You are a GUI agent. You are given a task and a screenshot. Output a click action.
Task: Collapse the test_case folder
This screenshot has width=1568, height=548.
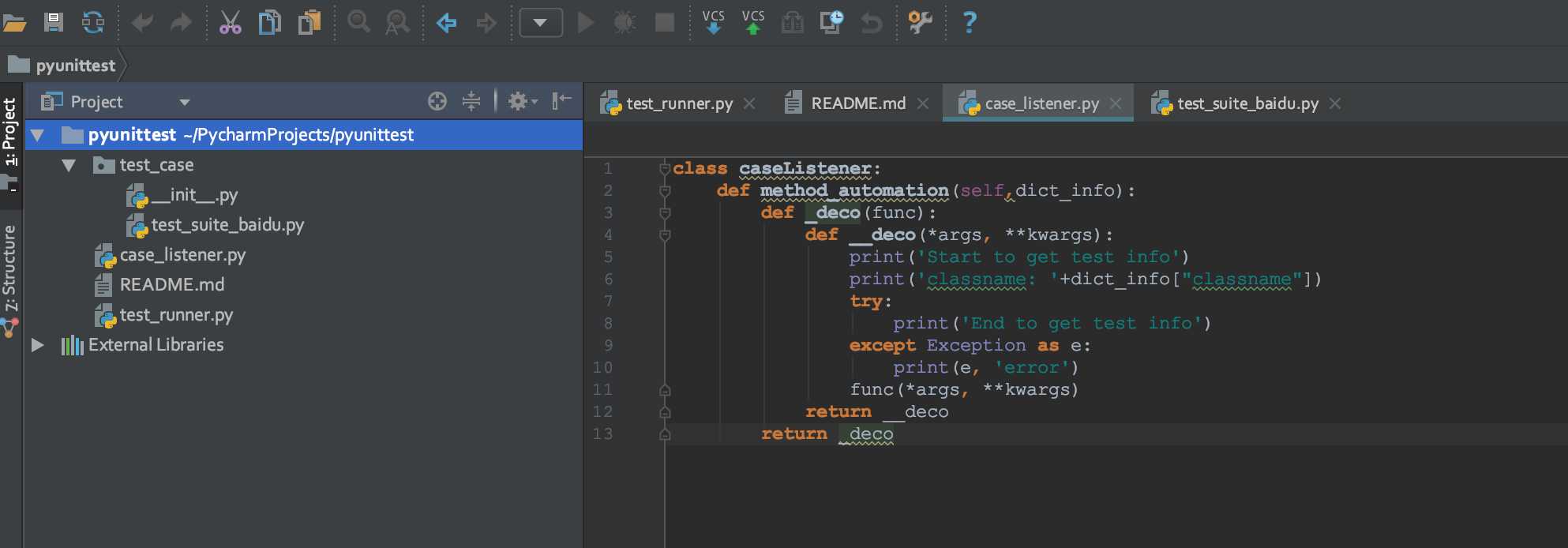pyautogui.click(x=69, y=166)
